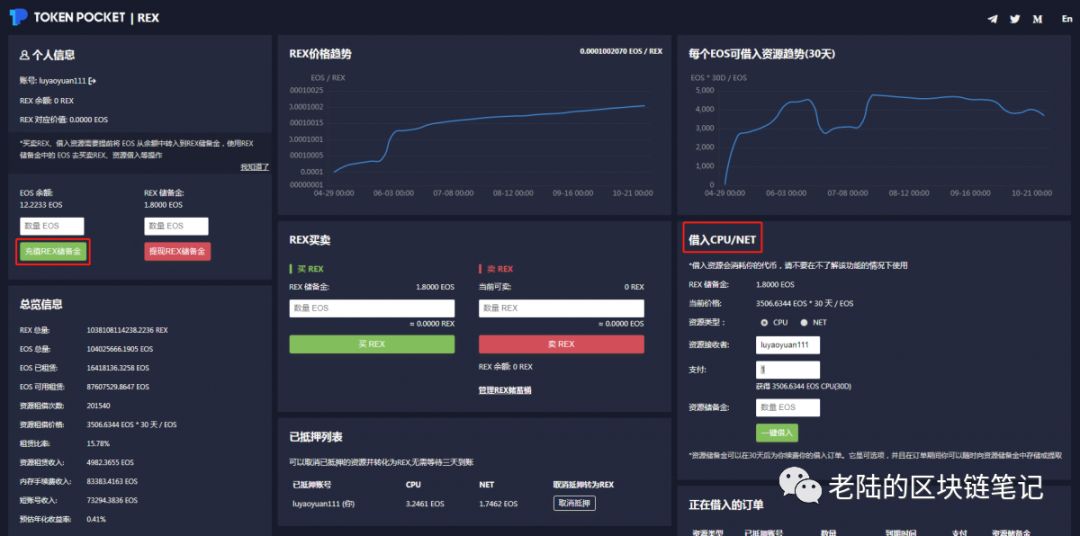
Task: Click the REX价格趋势 chart title
Action: (x=320, y=54)
